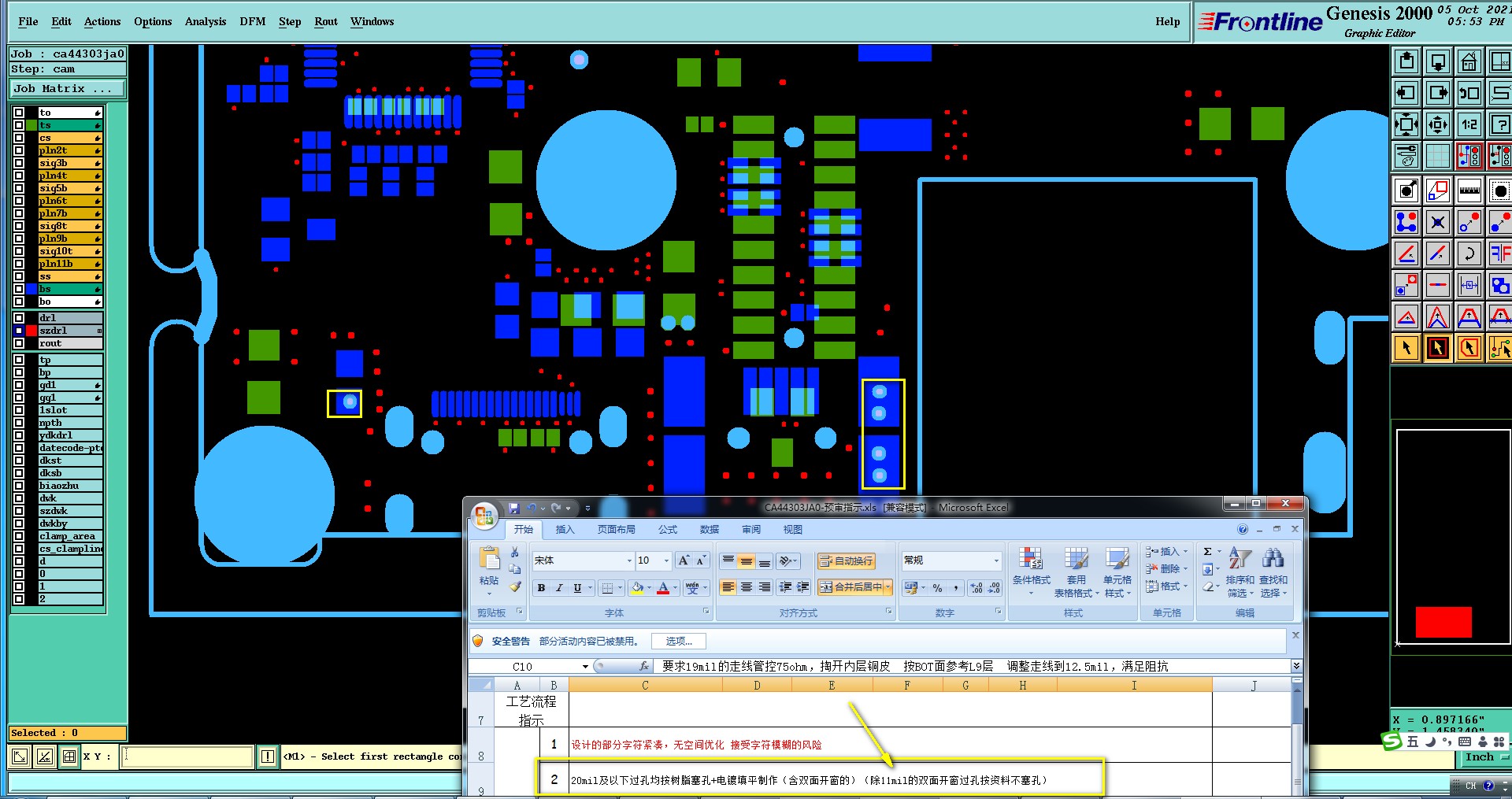This screenshot has width=1512, height=799.
Task: Click Excel format painter brush icon
Action: (x=515, y=586)
